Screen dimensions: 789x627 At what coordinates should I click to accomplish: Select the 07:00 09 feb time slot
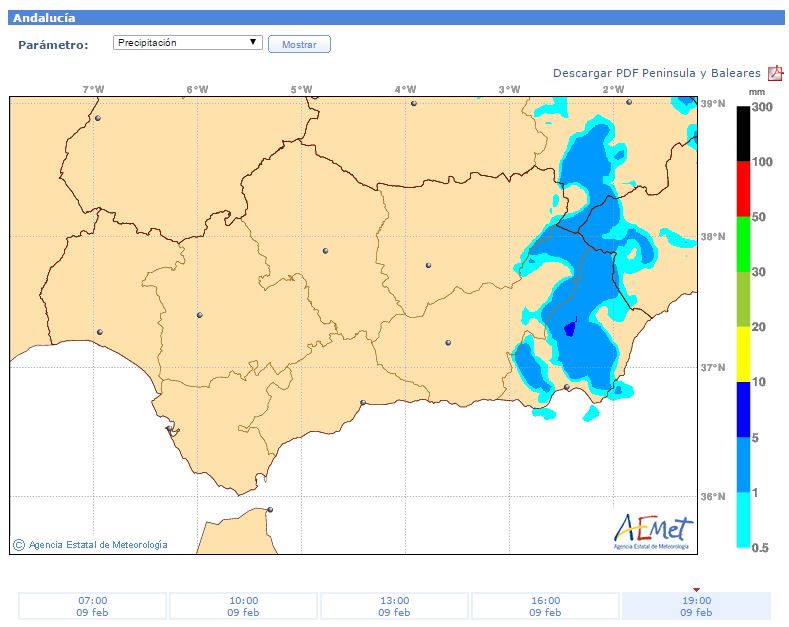[92, 606]
